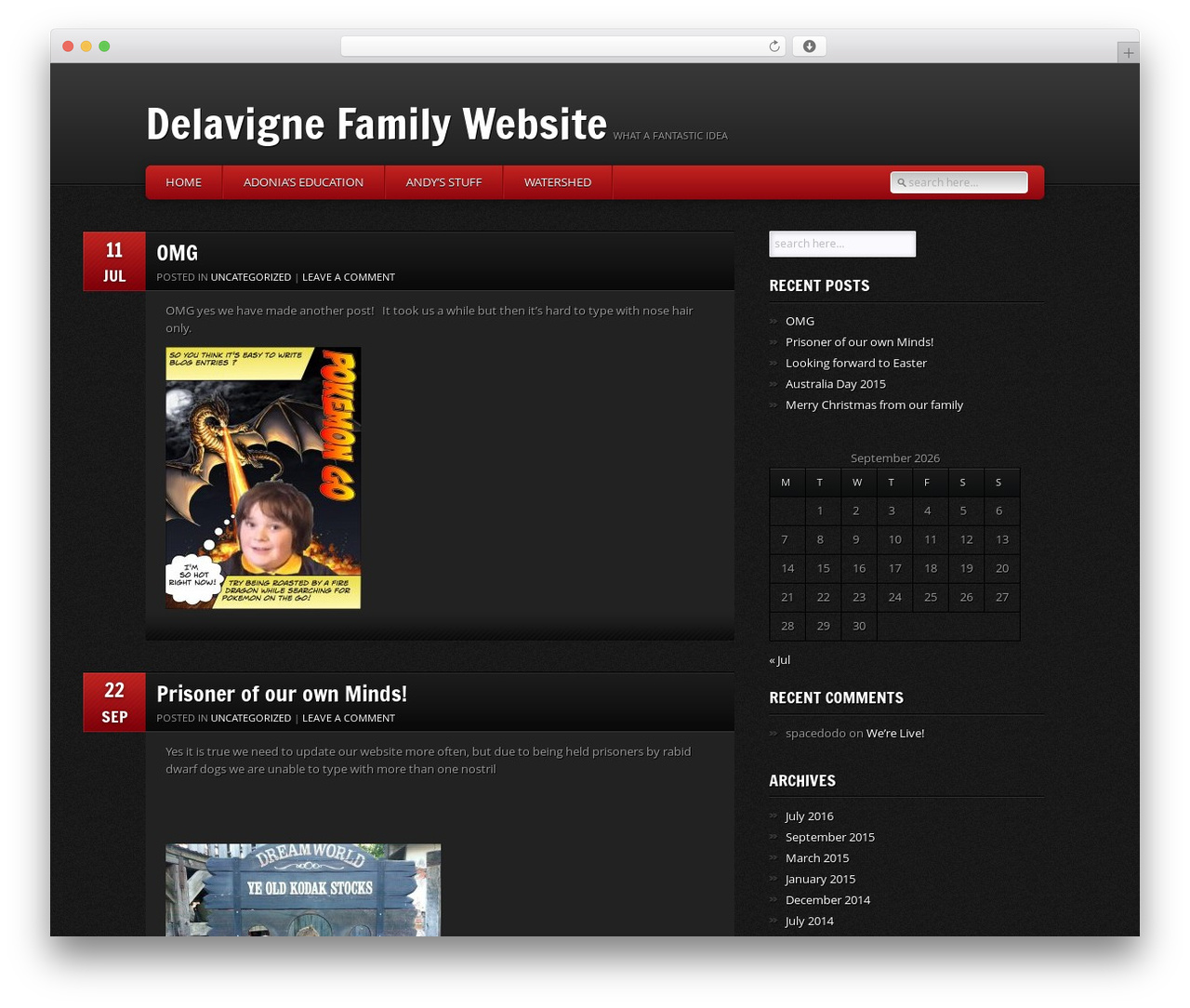The image size is (1190, 1008).
Task: Click the September 2026 calendar caption
Action: click(x=894, y=458)
